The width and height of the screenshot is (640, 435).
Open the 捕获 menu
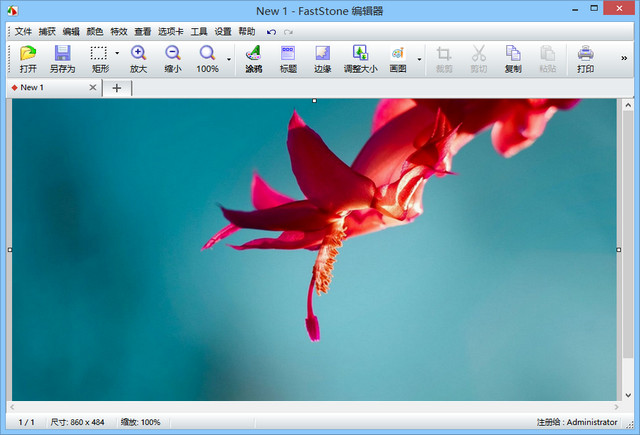pos(47,31)
